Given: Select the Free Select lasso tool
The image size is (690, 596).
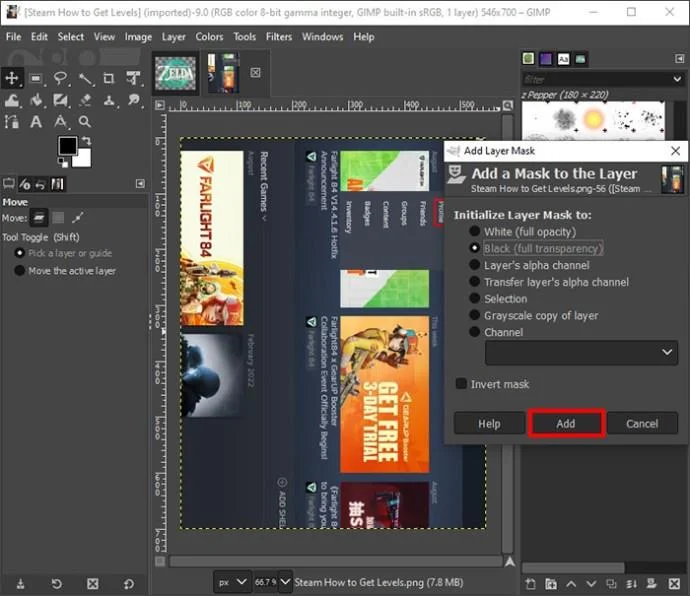Looking at the screenshot, I should tap(61, 79).
